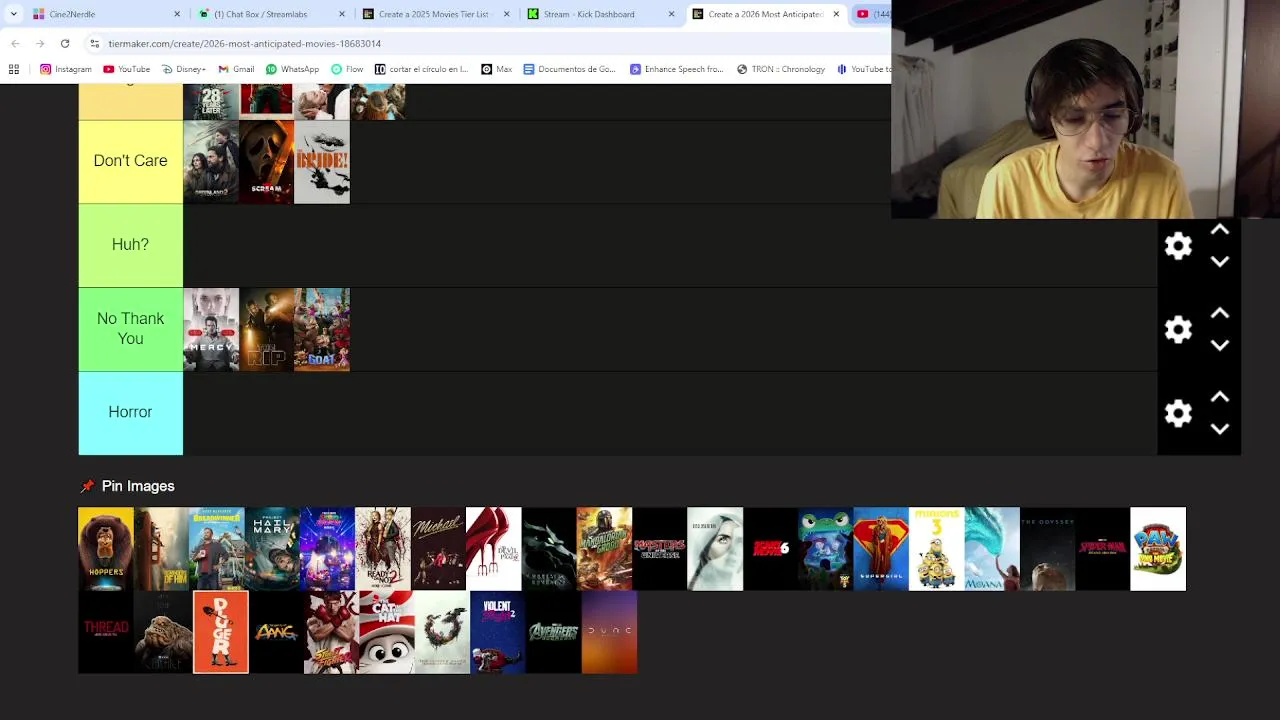Open the Flow bookmark

click(x=347, y=69)
